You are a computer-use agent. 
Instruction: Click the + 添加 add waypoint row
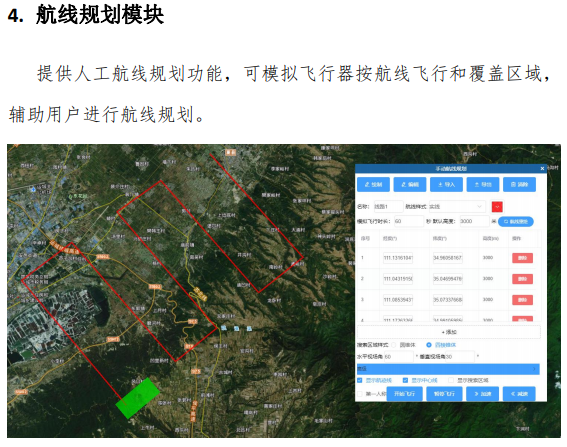[x=449, y=332]
